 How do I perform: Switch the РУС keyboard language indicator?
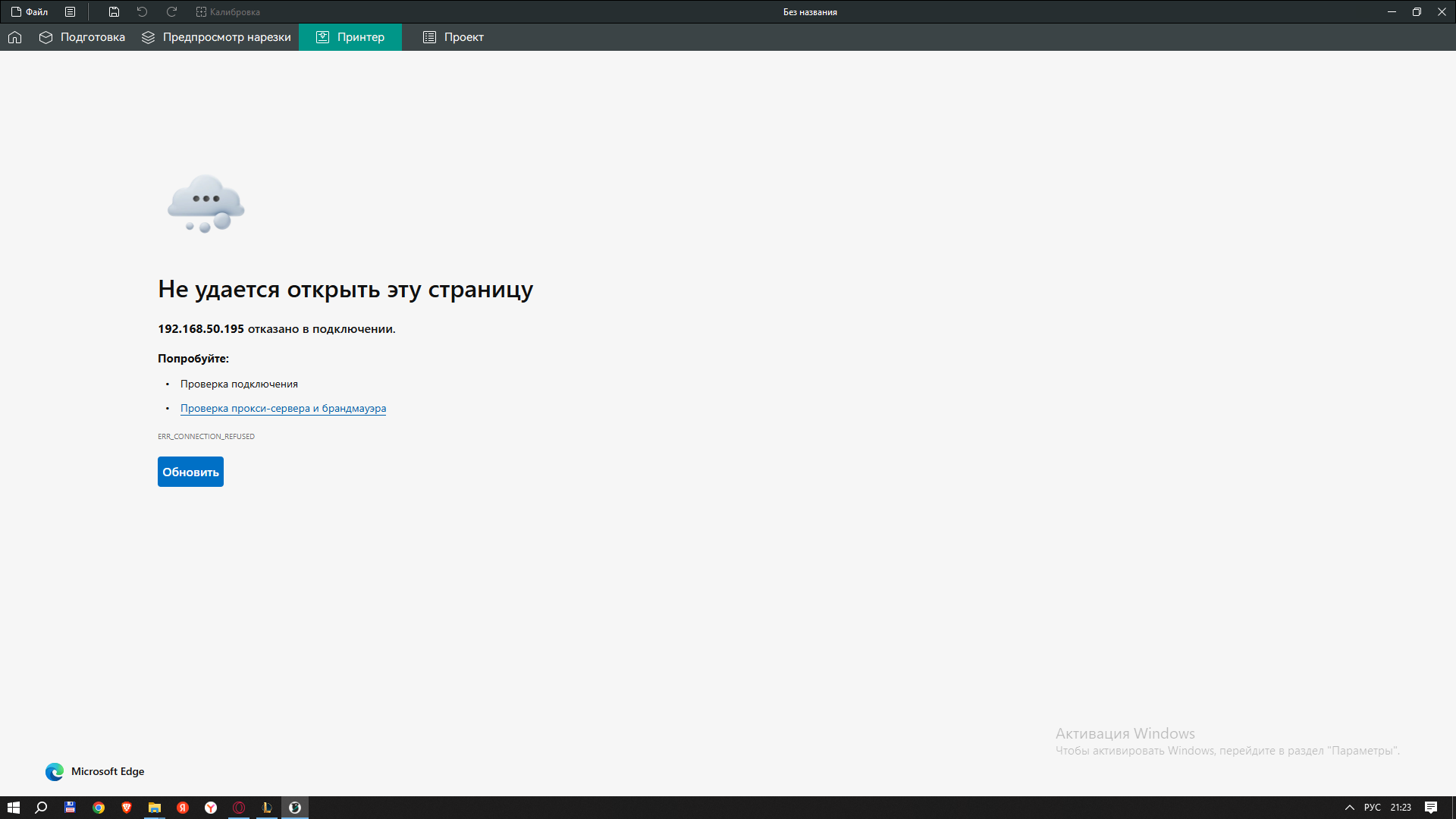click(1372, 808)
